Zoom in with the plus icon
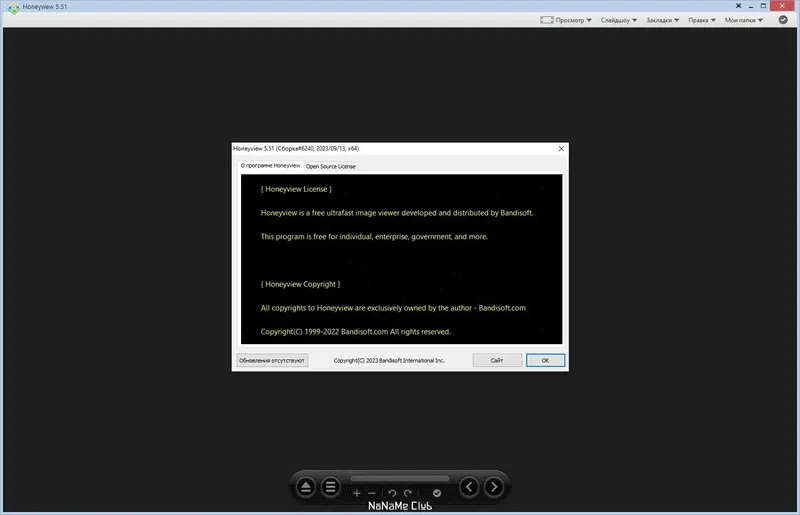The image size is (800, 515). (x=357, y=493)
